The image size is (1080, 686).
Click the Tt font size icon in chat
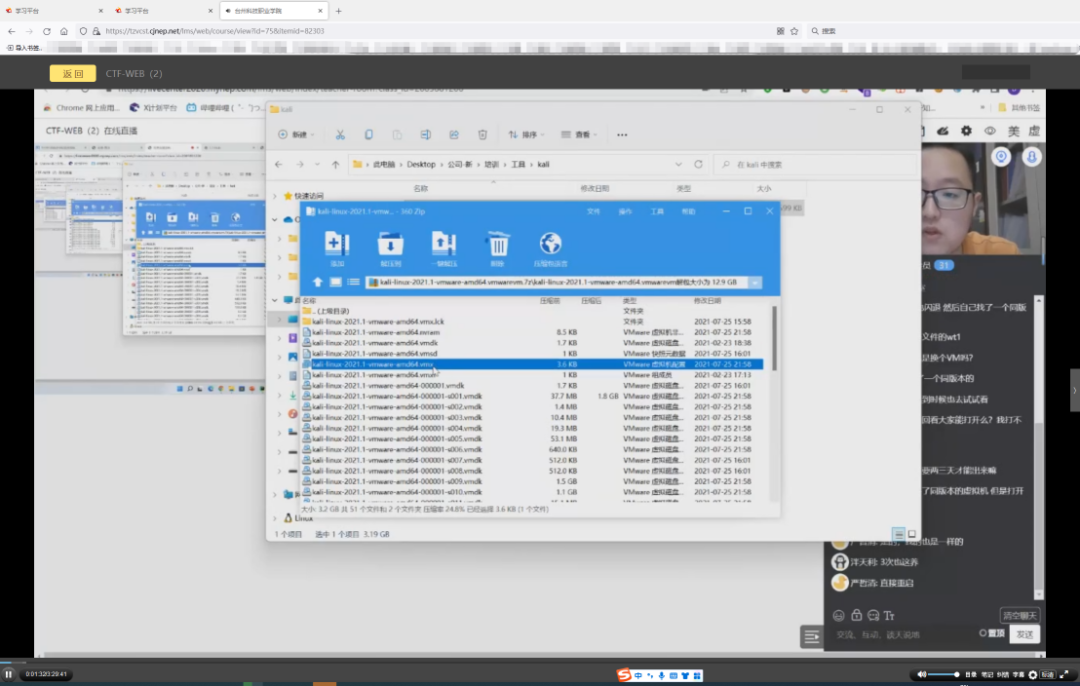889,616
